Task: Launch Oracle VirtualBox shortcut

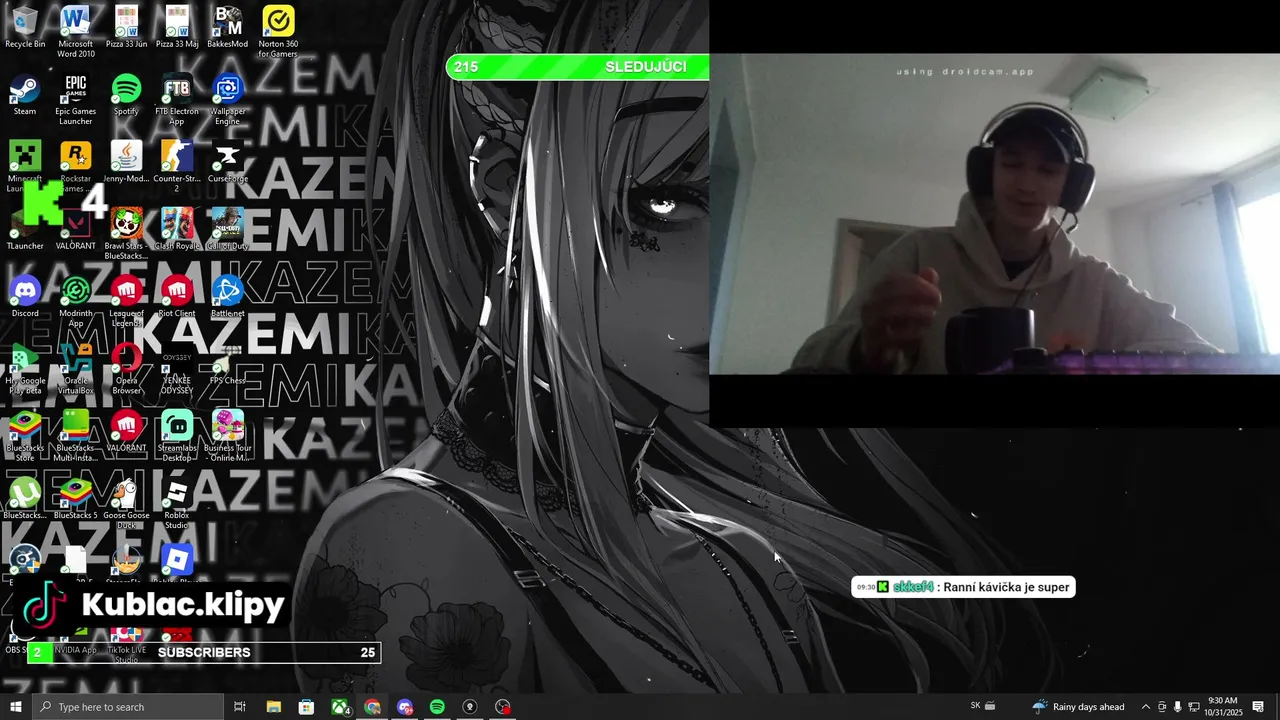Action: click(76, 368)
